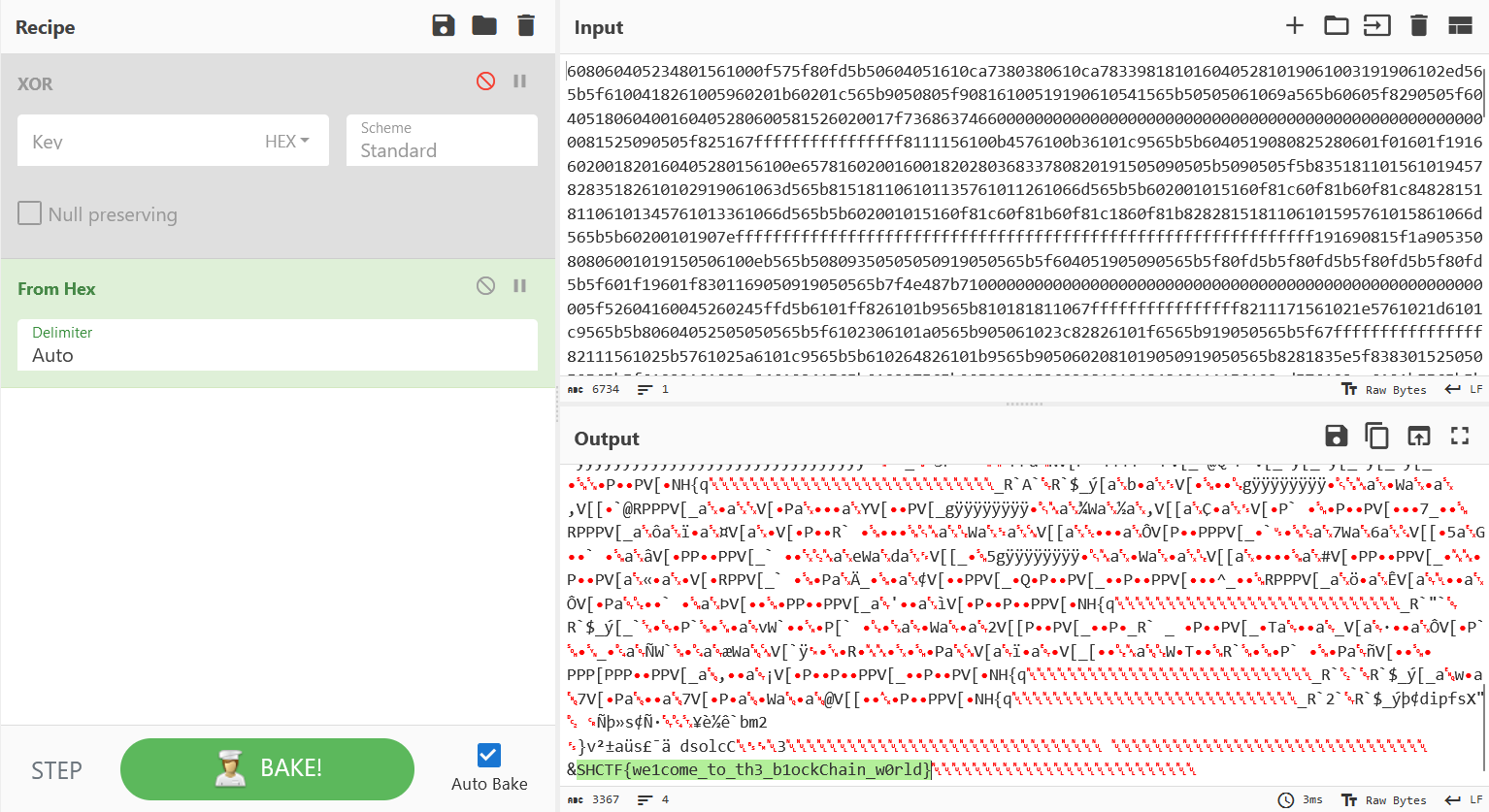Disable the XOR operation
Viewport: 1489px width, 812px height.
coord(486,81)
